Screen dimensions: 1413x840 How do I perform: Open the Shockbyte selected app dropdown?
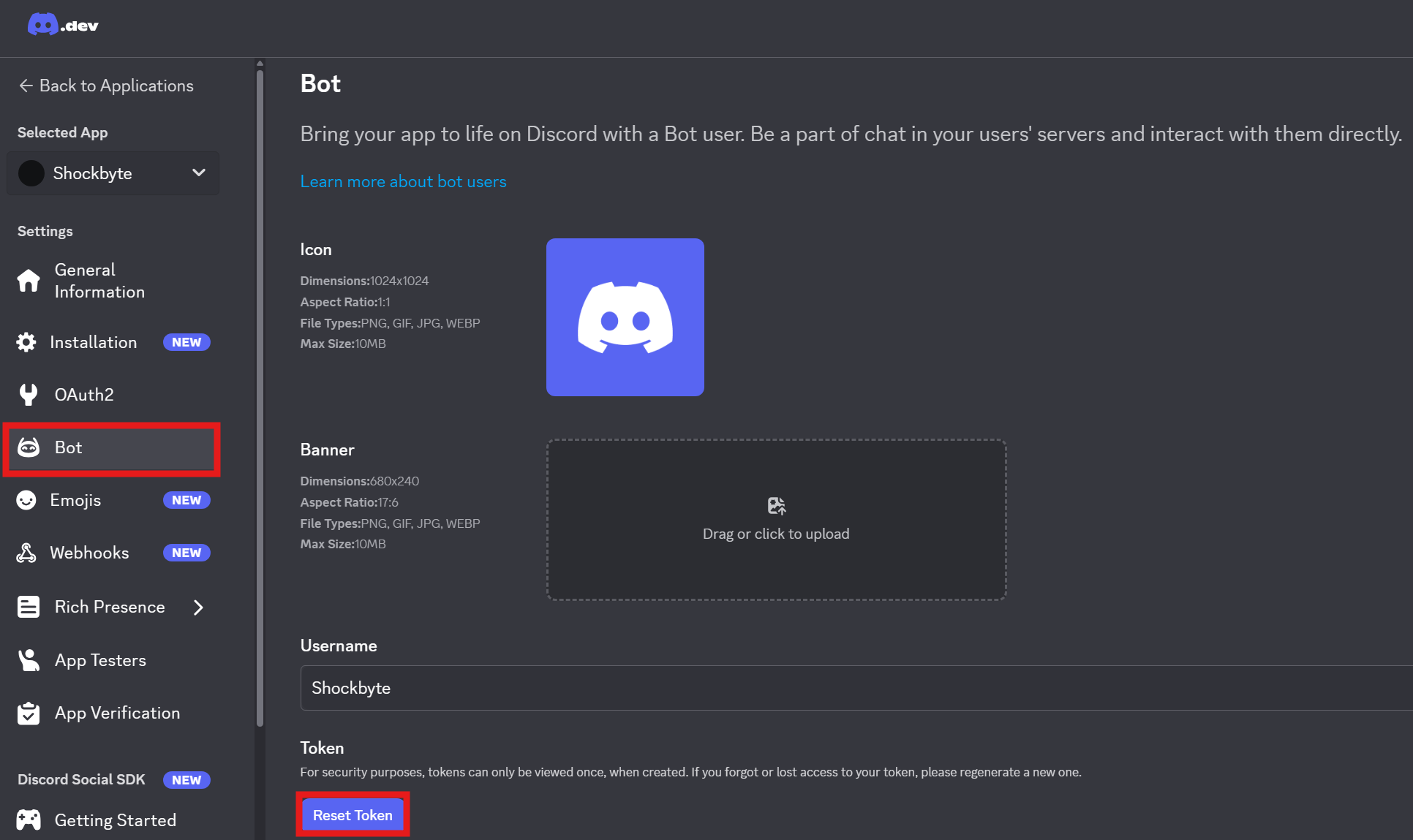113,173
